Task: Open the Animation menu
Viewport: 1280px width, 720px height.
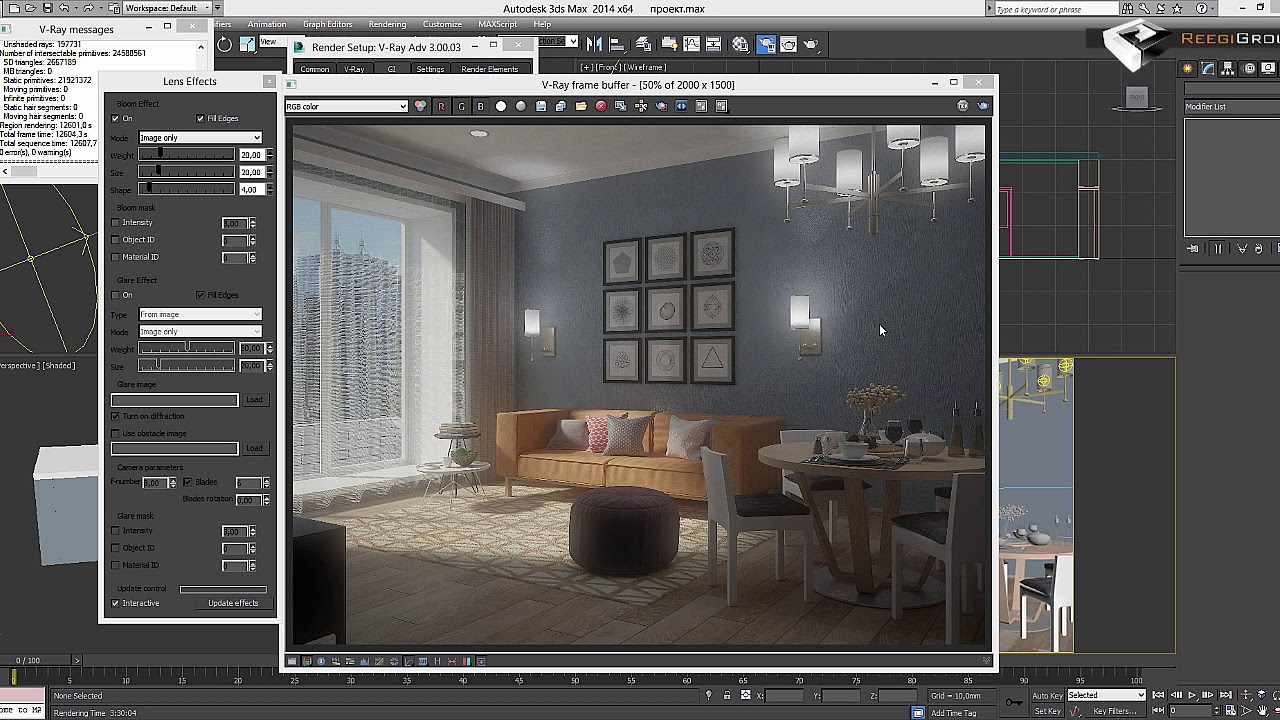Action: [267, 24]
